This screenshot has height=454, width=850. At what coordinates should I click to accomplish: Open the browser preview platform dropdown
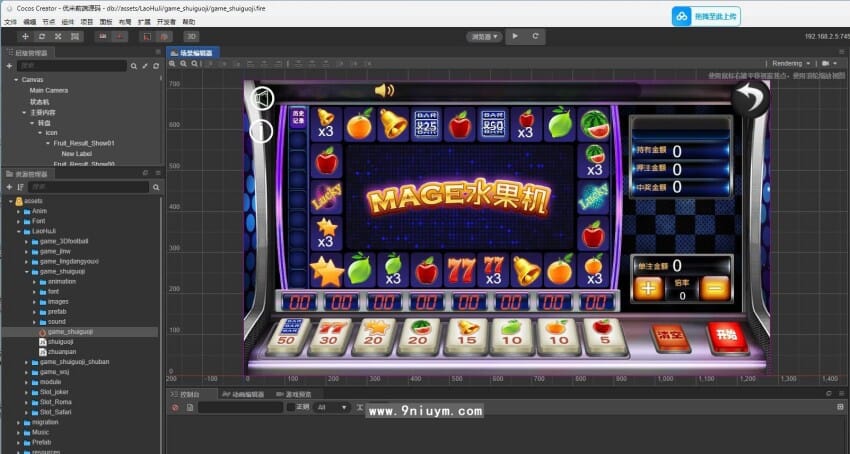[485, 36]
